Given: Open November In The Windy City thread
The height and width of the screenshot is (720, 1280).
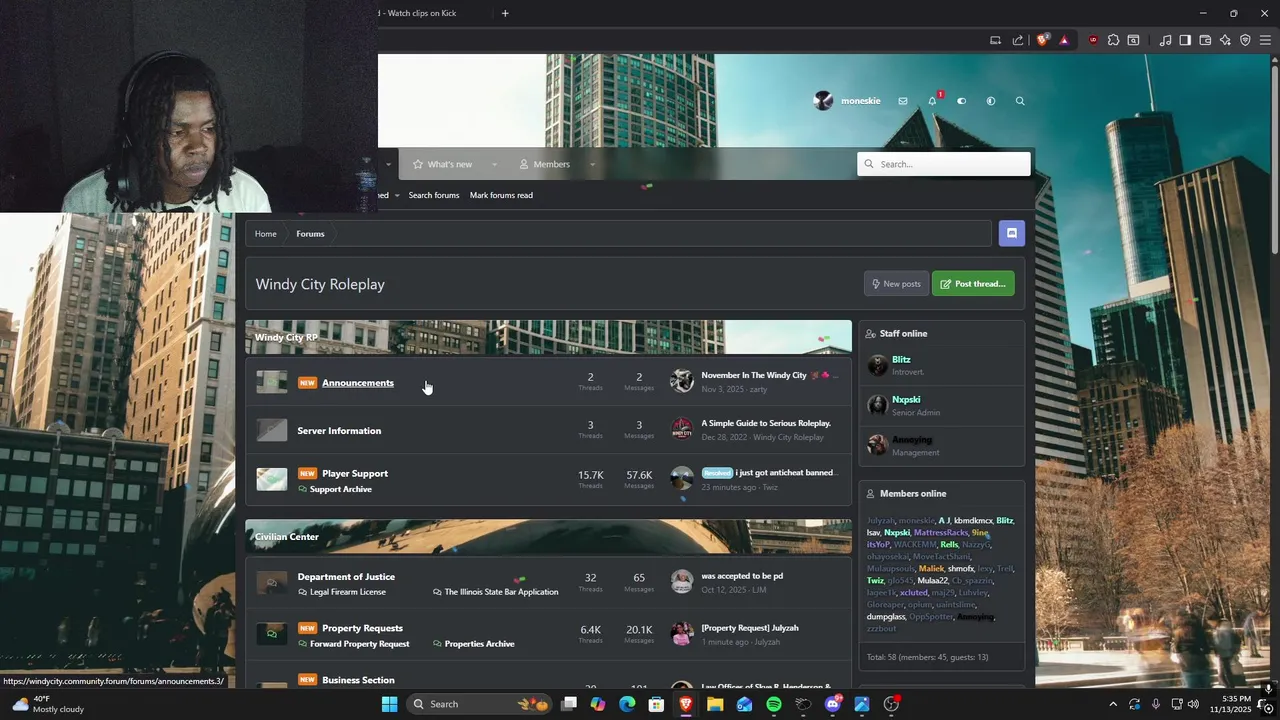Looking at the screenshot, I should [754, 375].
